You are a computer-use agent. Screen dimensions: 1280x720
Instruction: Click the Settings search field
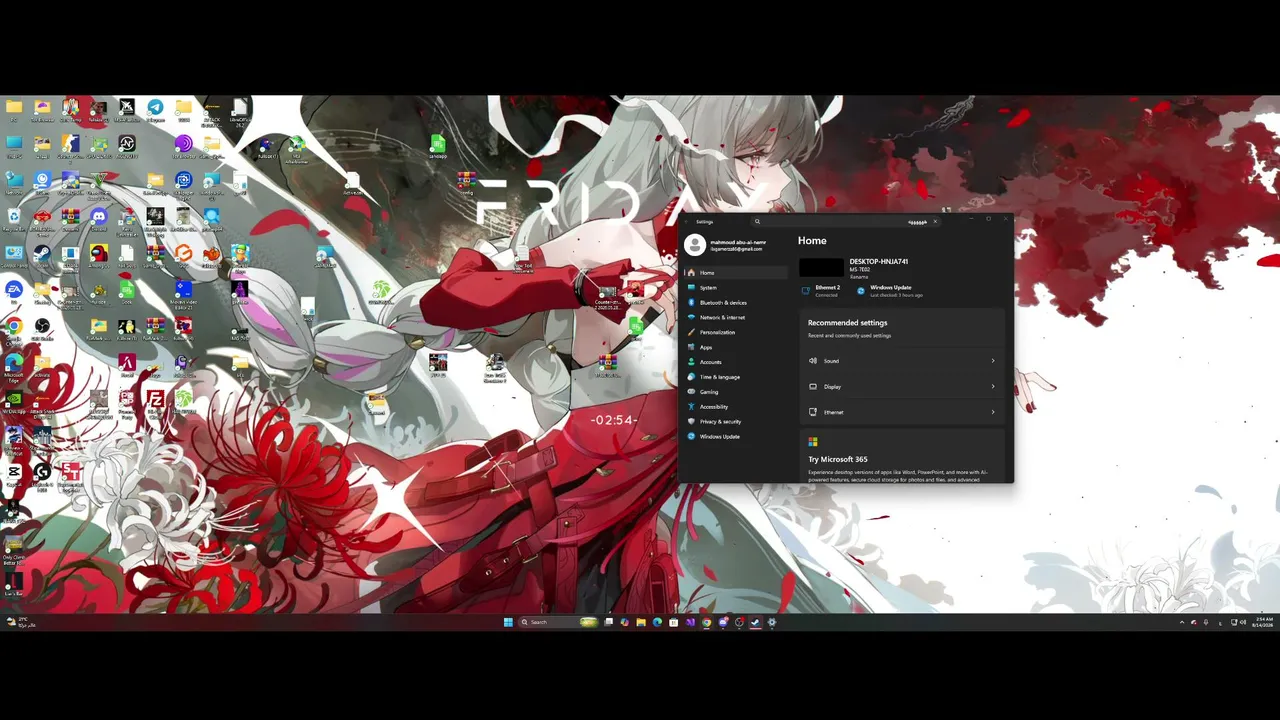845,222
